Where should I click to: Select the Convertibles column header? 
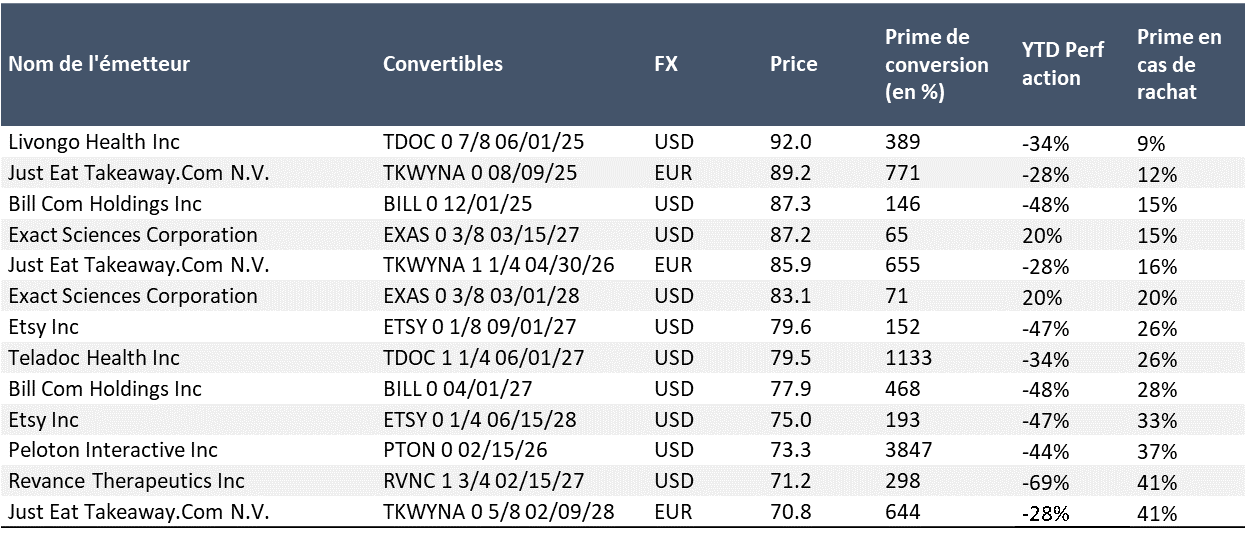(443, 64)
